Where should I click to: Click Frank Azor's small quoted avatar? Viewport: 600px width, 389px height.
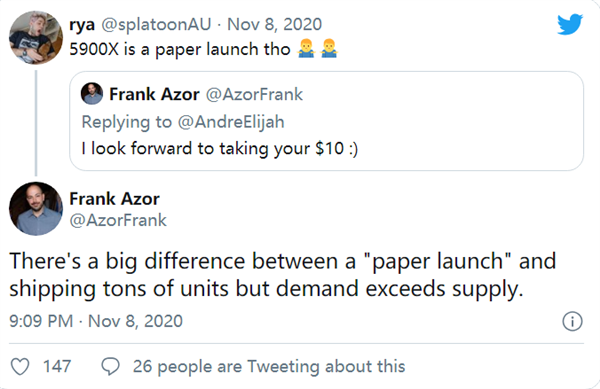(92, 94)
